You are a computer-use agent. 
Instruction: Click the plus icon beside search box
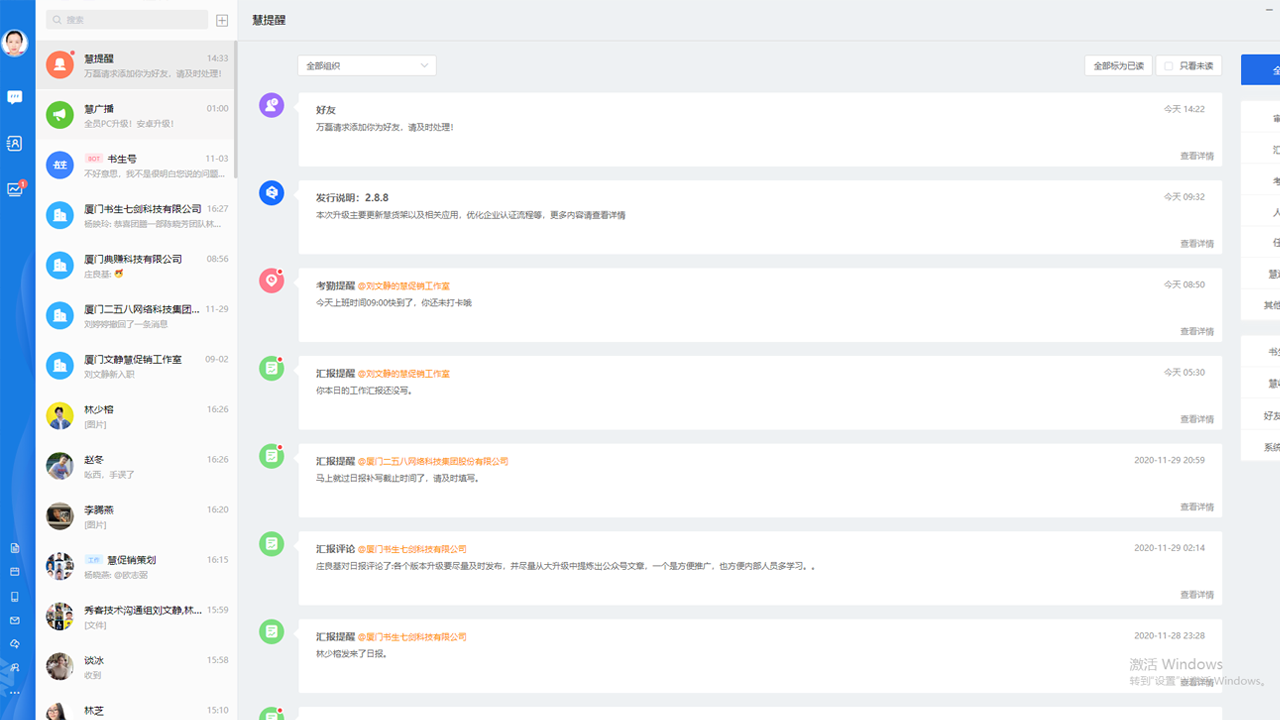pos(222,20)
